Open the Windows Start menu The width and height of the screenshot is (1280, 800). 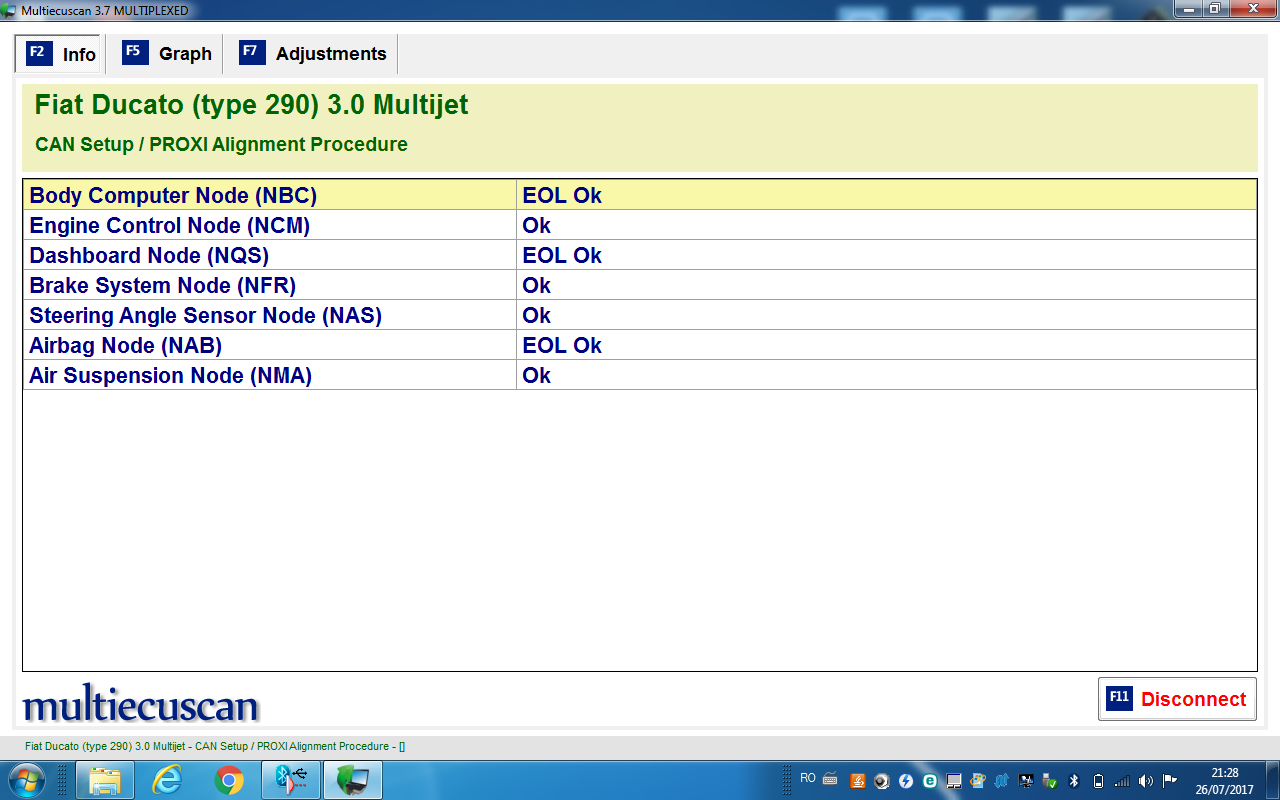pos(26,779)
